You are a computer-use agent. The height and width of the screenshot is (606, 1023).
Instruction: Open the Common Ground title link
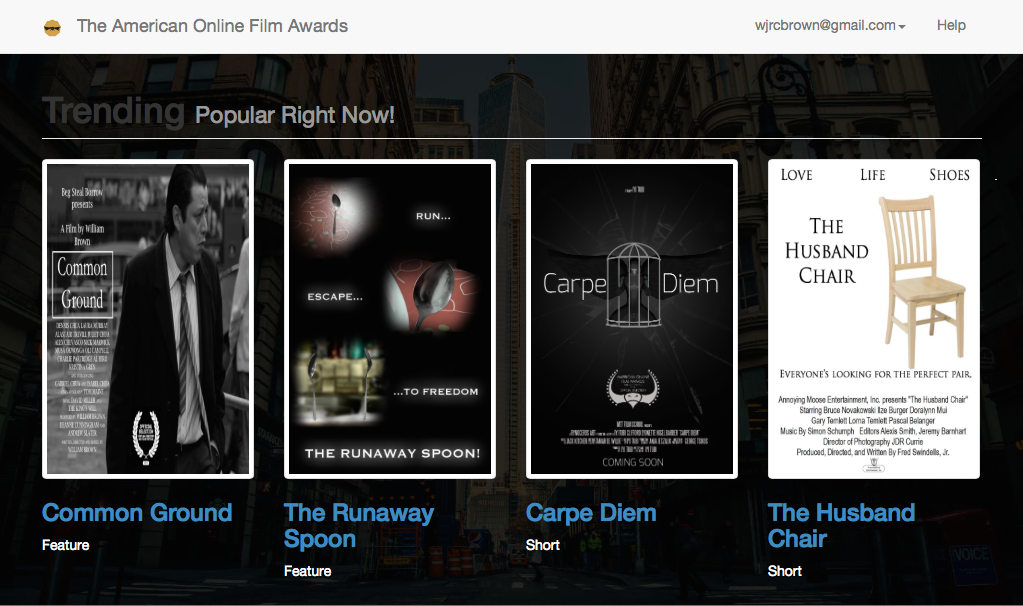coord(137,513)
